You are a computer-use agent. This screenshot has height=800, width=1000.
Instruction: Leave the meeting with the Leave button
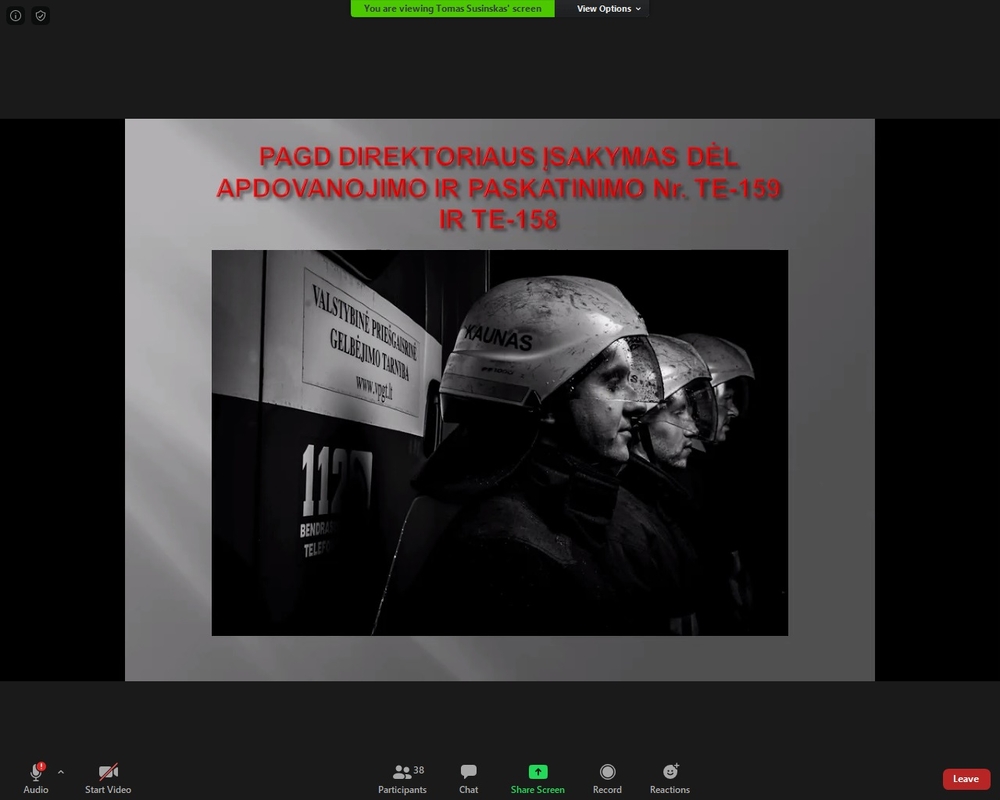coord(965,779)
